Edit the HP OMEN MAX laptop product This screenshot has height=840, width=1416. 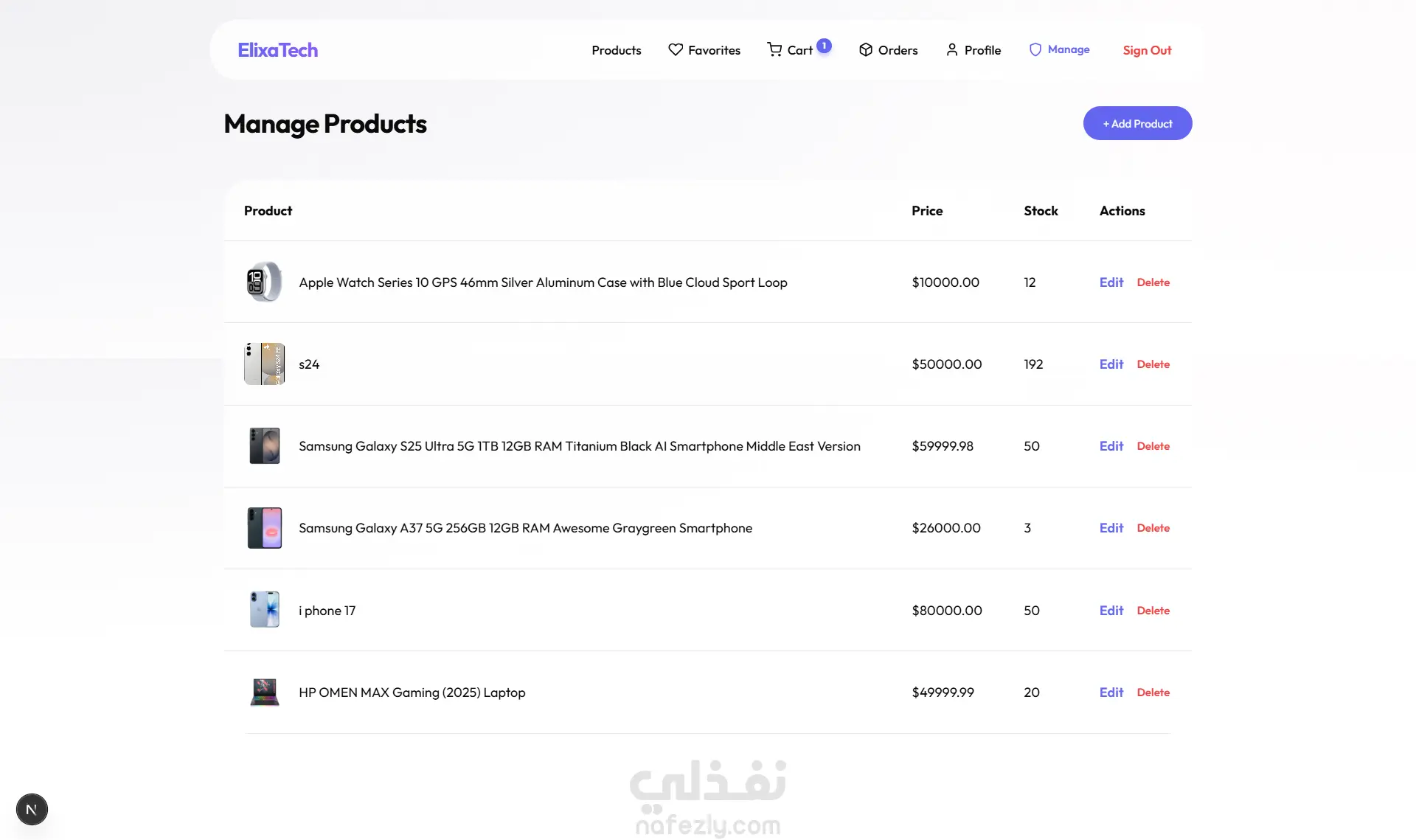(x=1111, y=693)
